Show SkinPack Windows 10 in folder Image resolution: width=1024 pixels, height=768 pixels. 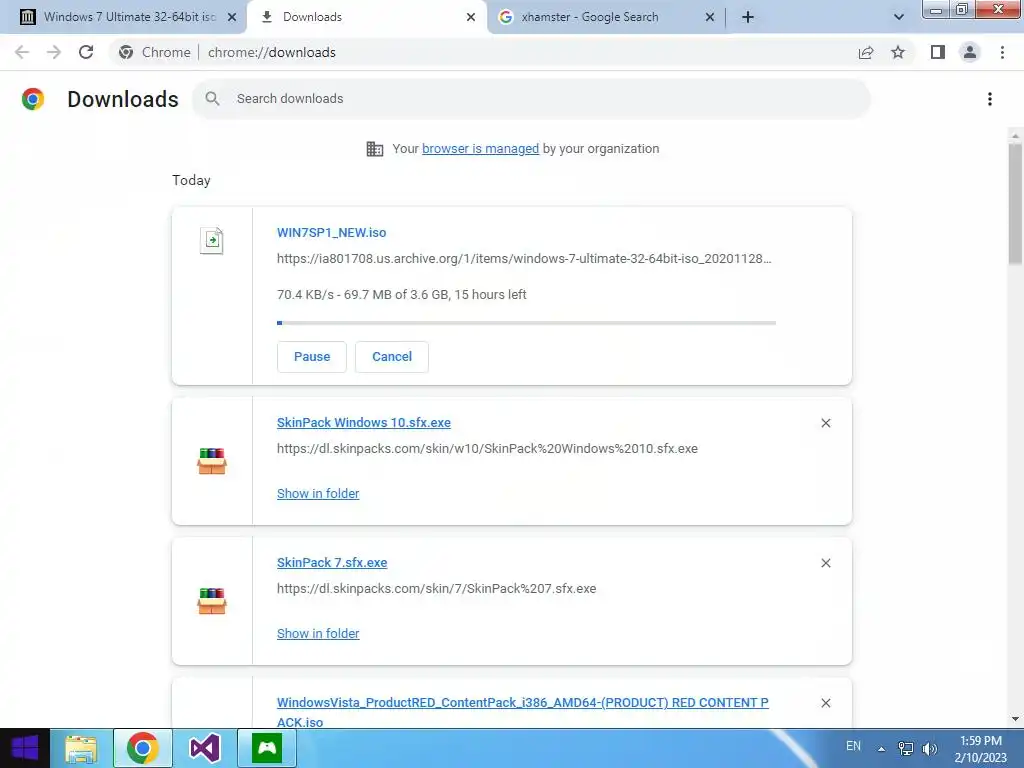click(x=318, y=494)
